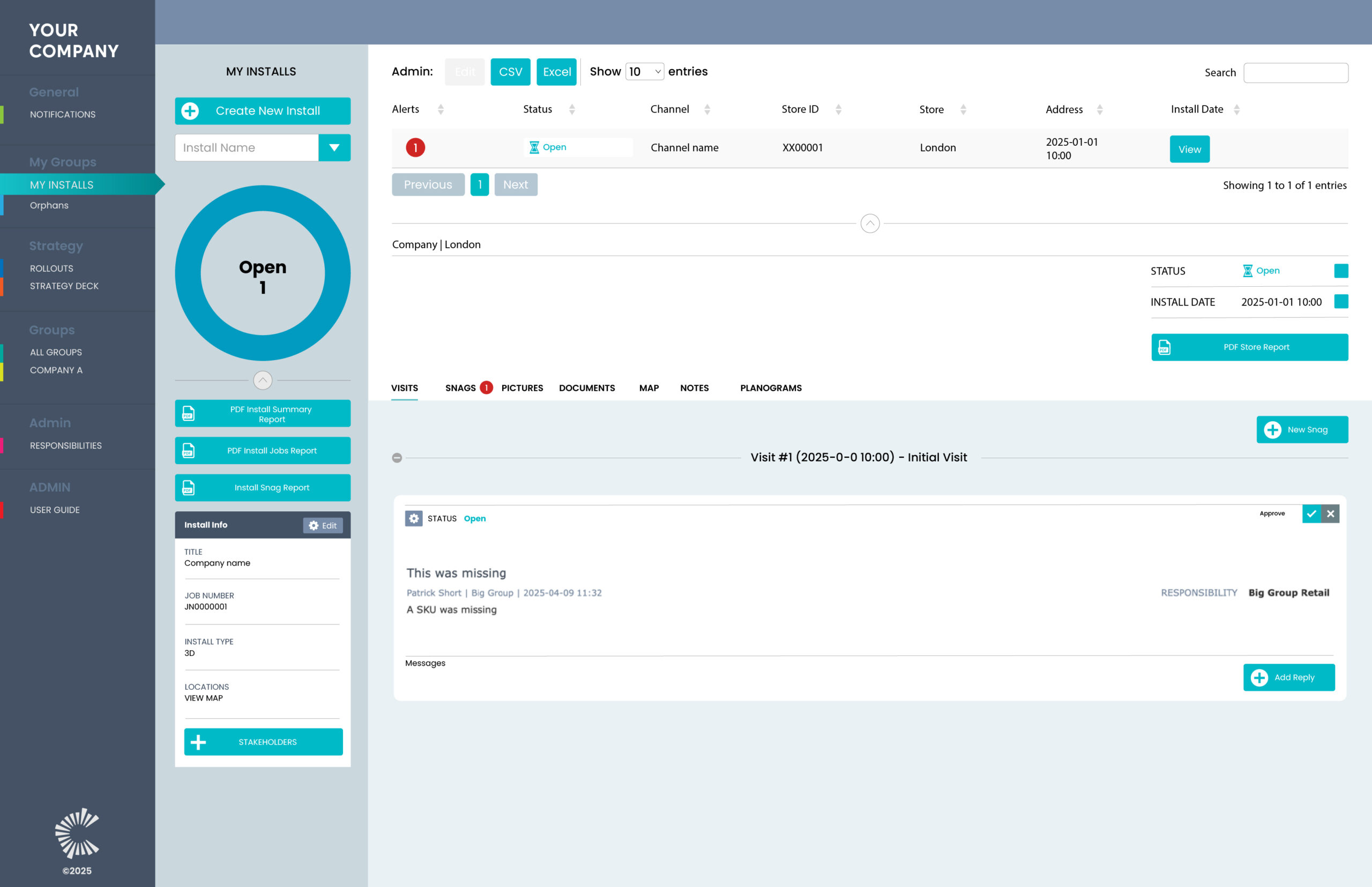Download the PDF Store Report
Viewport: 1372px width, 887px height.
coord(1249,347)
